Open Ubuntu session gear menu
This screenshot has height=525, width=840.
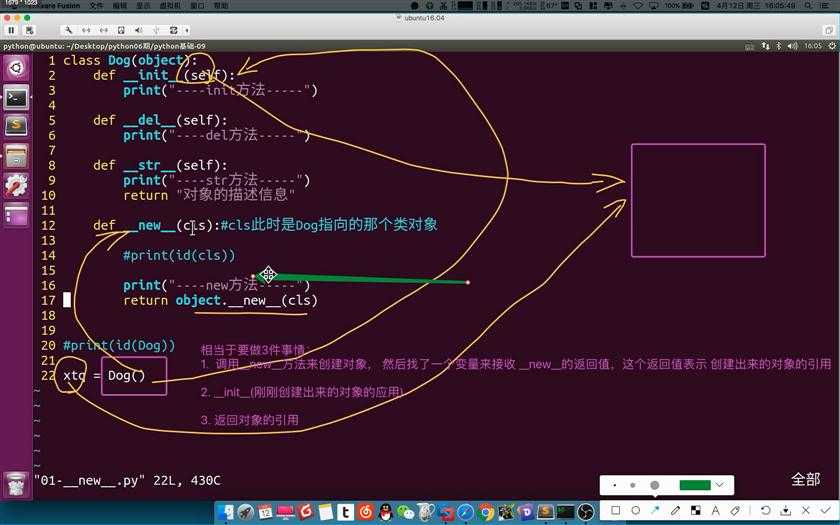[832, 46]
